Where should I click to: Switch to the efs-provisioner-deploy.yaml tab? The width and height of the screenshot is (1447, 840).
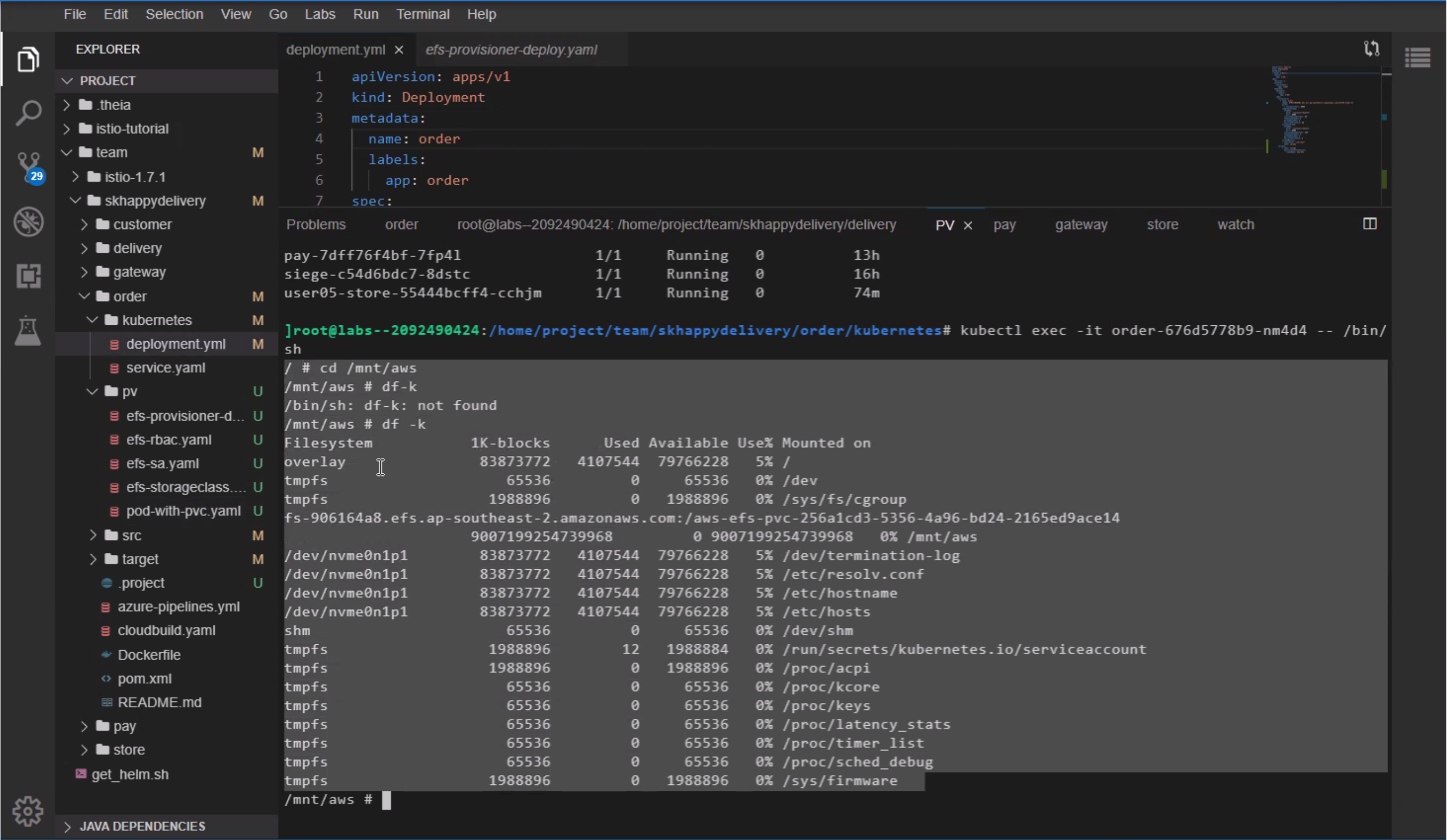coord(510,49)
